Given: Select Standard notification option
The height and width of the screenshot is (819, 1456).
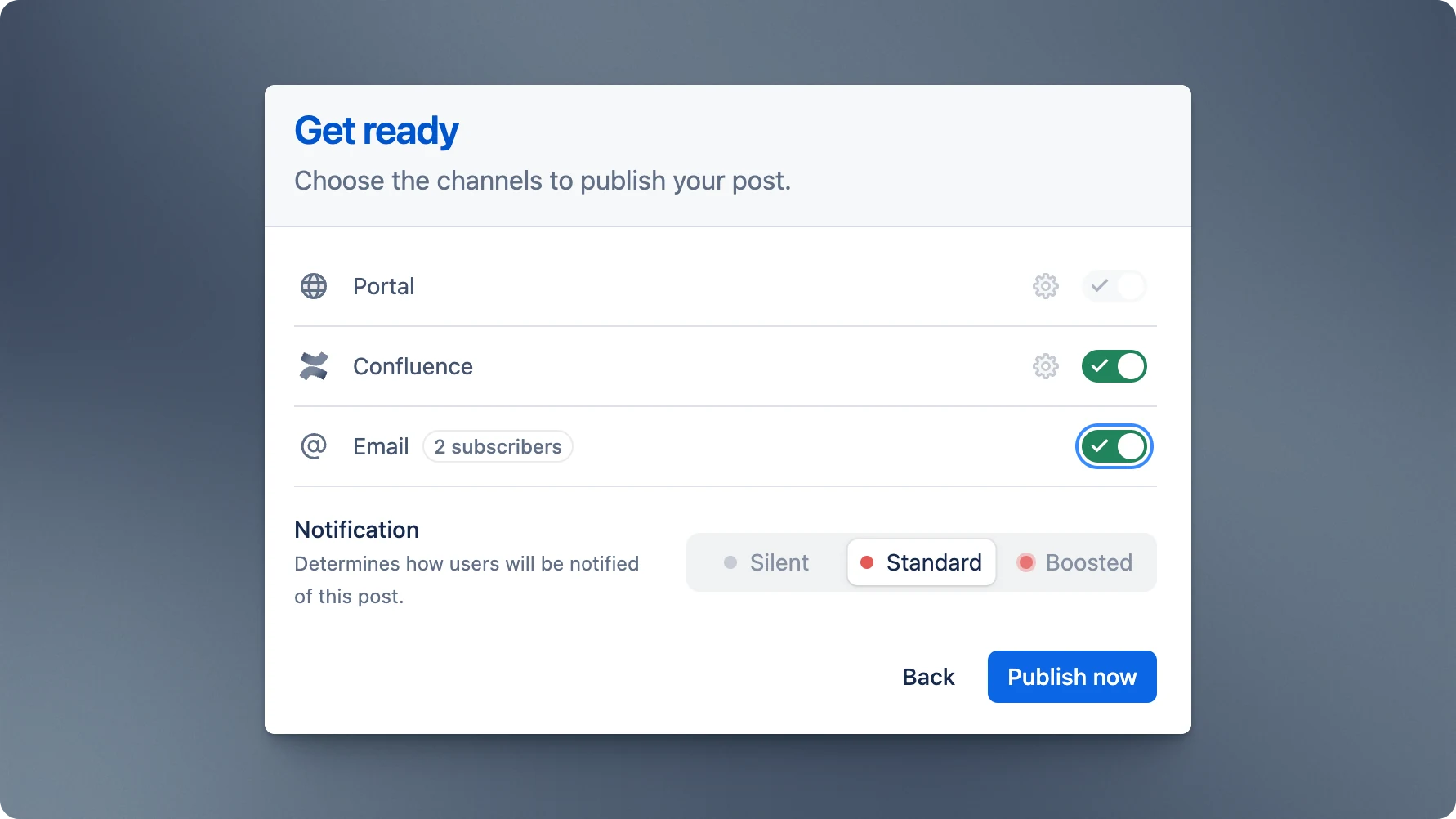Looking at the screenshot, I should pos(922,562).
